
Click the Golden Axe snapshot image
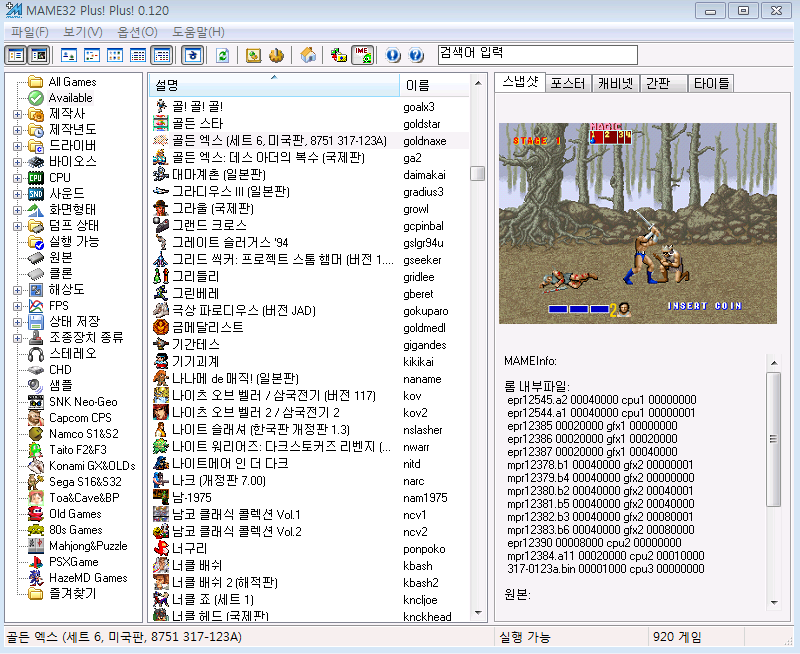pos(638,223)
